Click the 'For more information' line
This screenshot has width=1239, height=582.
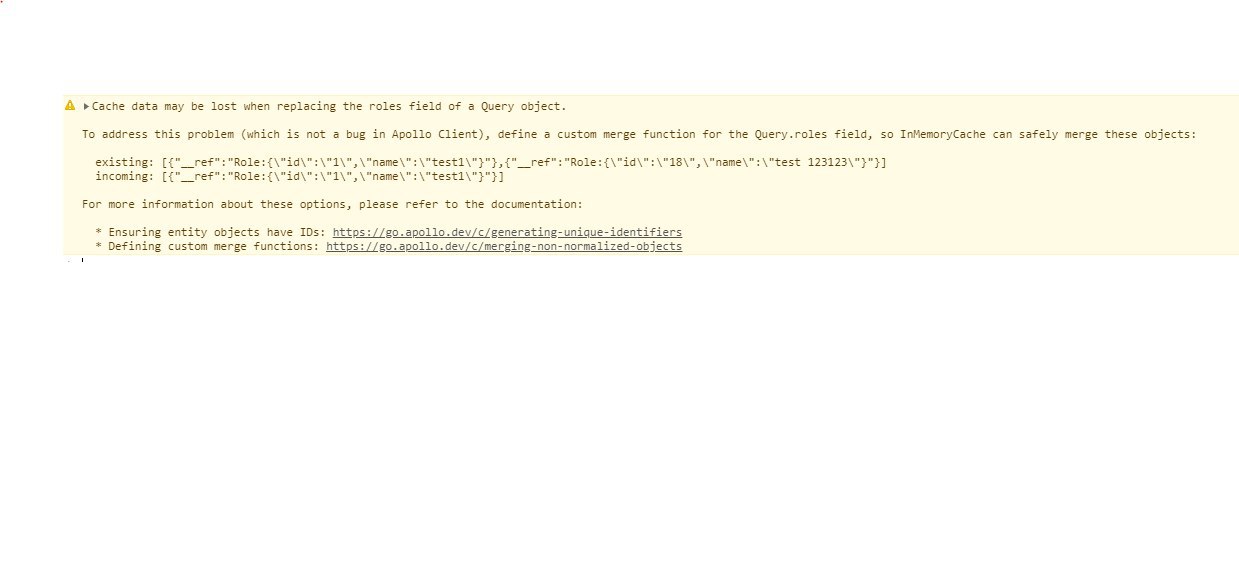pos(332,204)
